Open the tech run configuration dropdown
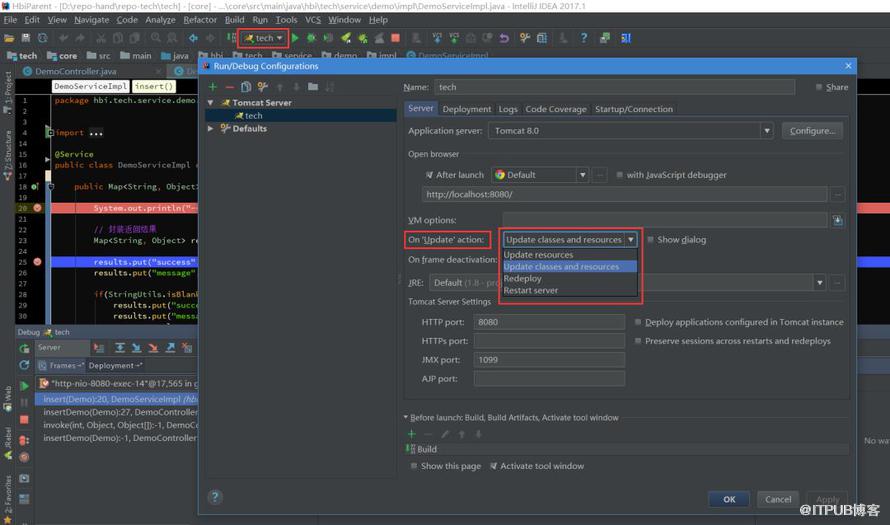This screenshot has height=525, width=890. [x=264, y=38]
